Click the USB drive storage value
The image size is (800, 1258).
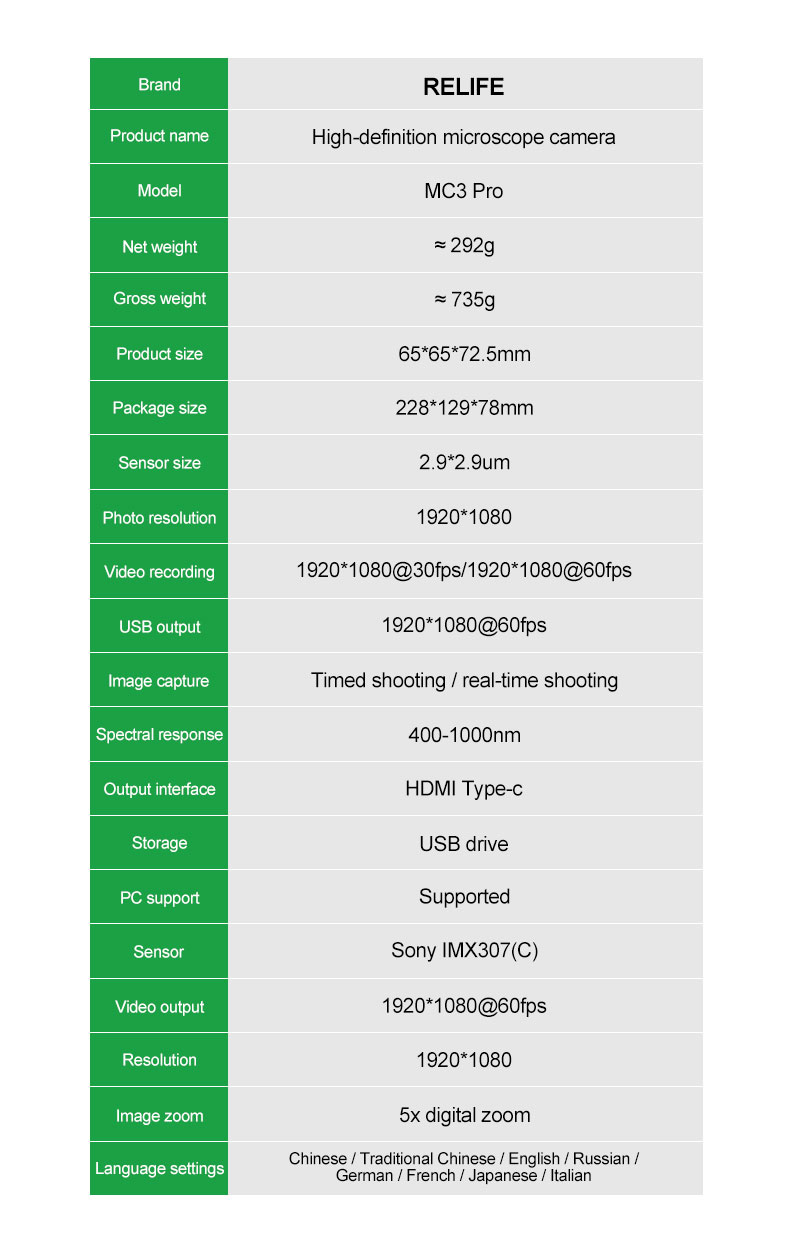click(464, 844)
